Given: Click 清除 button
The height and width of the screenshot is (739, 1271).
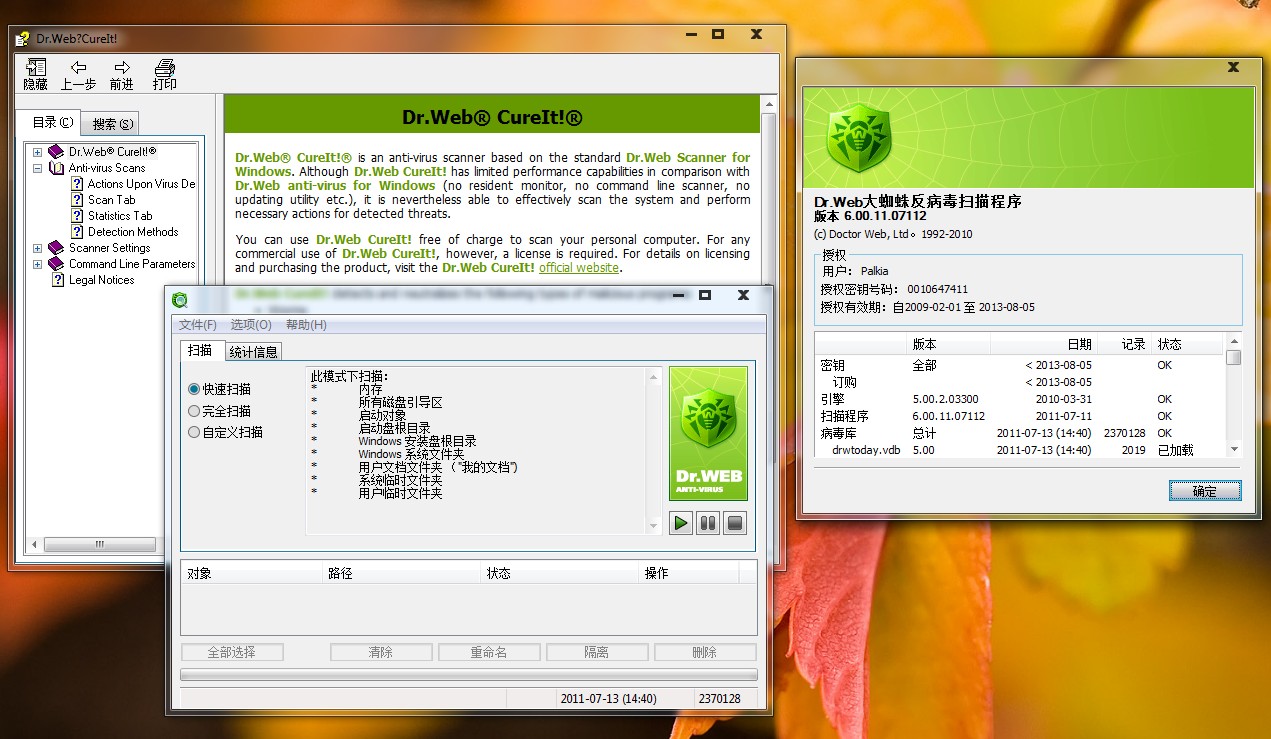Looking at the screenshot, I should 381,652.
